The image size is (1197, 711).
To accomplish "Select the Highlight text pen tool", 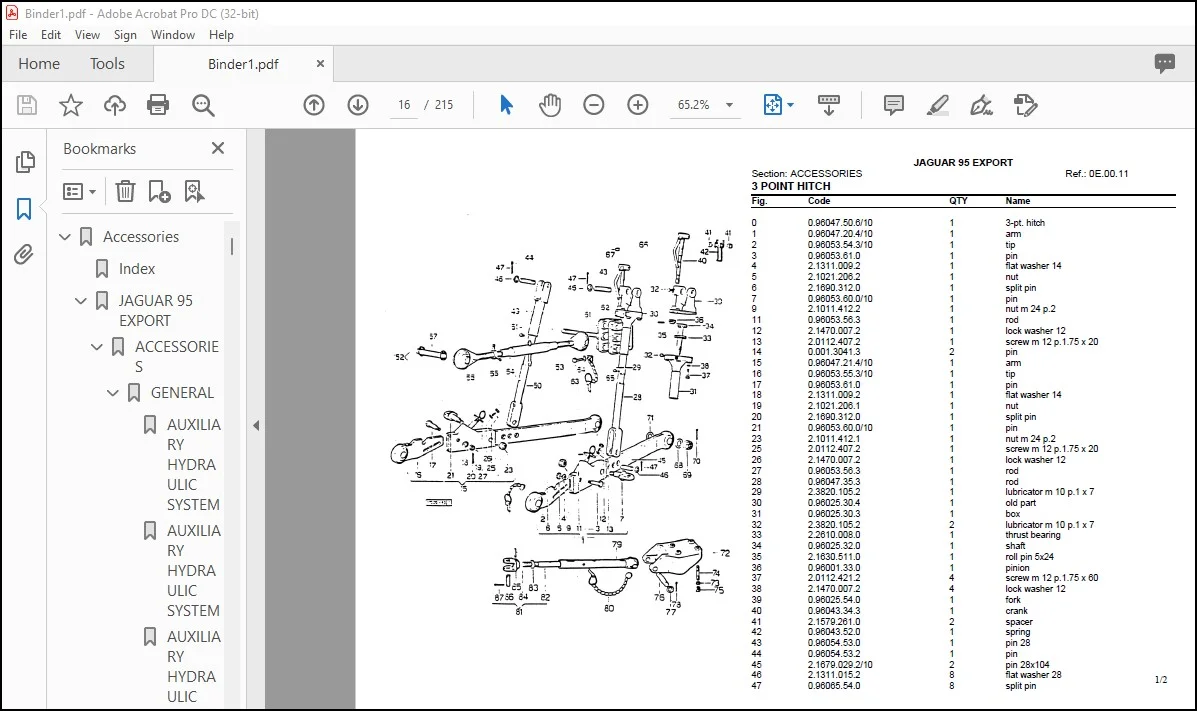I will click(937, 105).
